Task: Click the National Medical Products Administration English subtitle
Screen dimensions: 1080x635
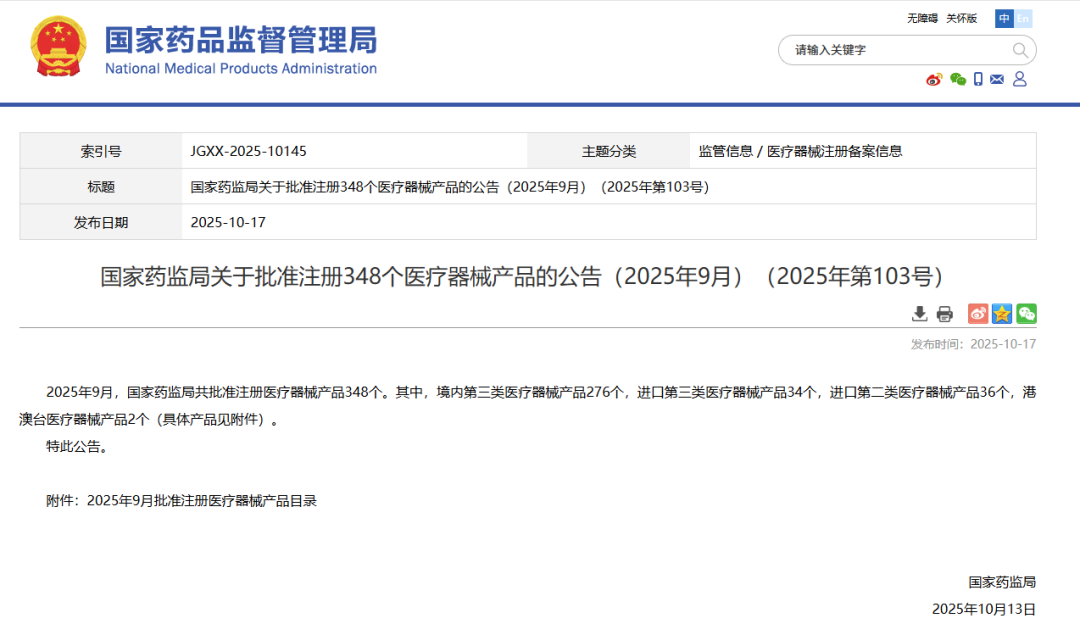Action: [x=241, y=68]
